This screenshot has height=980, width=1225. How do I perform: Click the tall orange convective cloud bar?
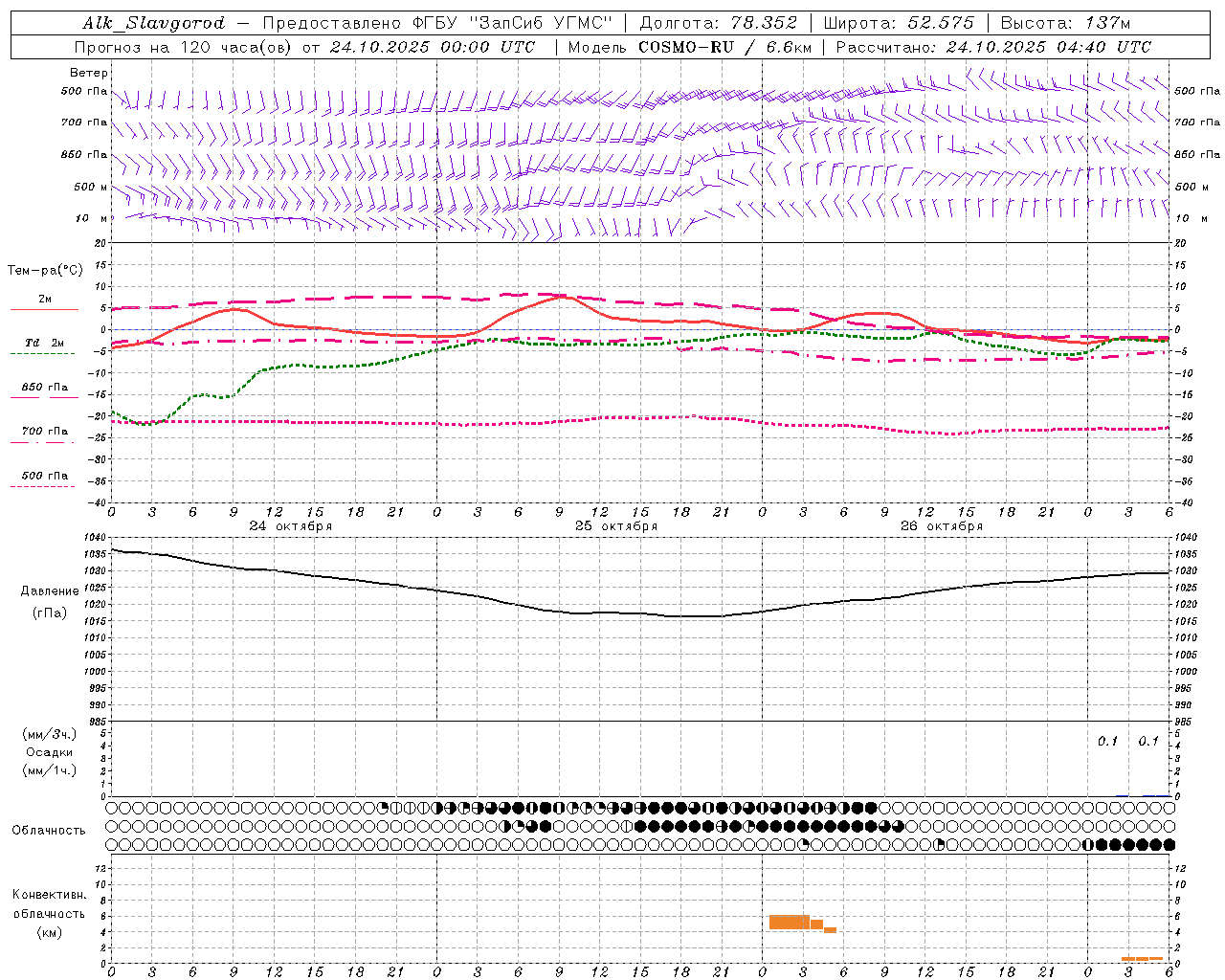(789, 923)
